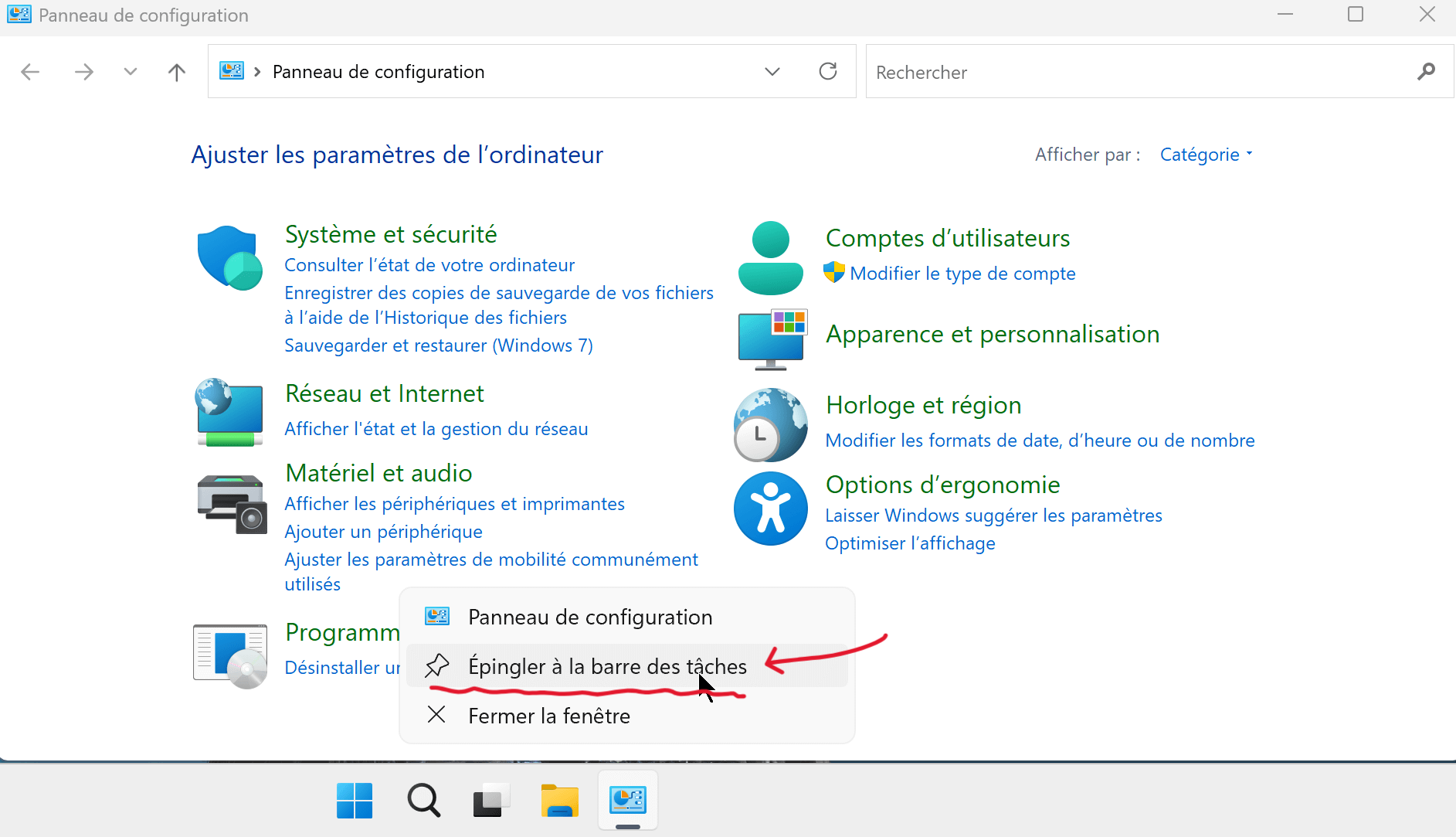Open Désinstaller un programme link
The image size is (1456, 837).
pyautogui.click(x=342, y=668)
